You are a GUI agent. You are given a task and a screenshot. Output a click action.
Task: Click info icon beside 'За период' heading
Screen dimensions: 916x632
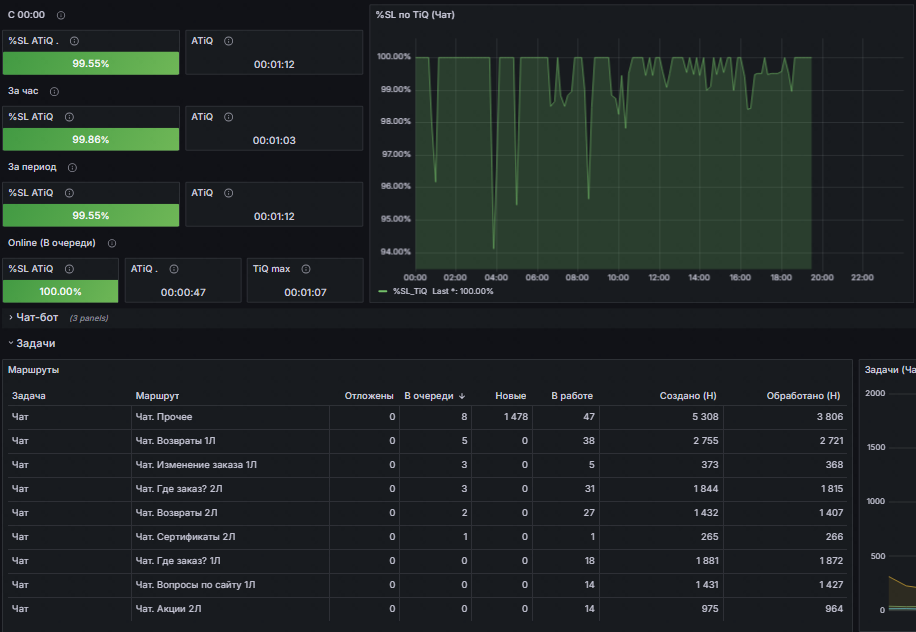(x=72, y=168)
